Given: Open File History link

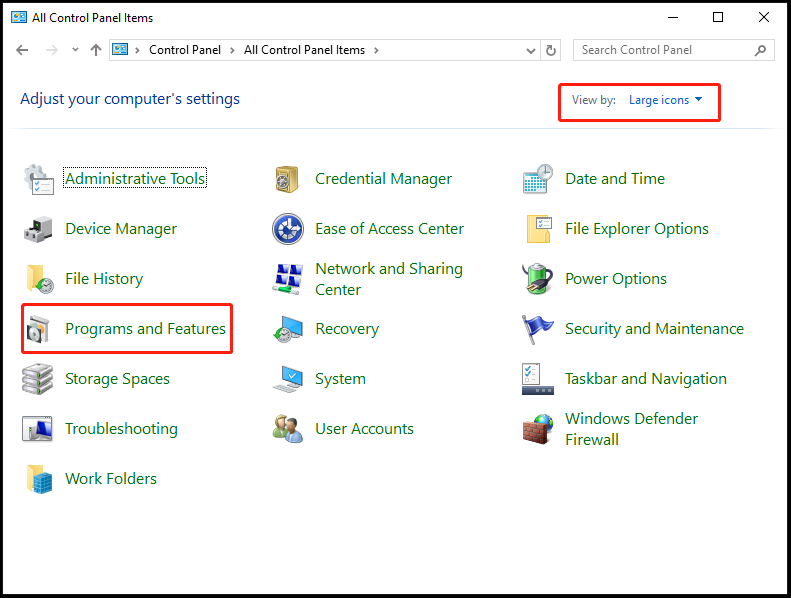Looking at the screenshot, I should coord(104,279).
